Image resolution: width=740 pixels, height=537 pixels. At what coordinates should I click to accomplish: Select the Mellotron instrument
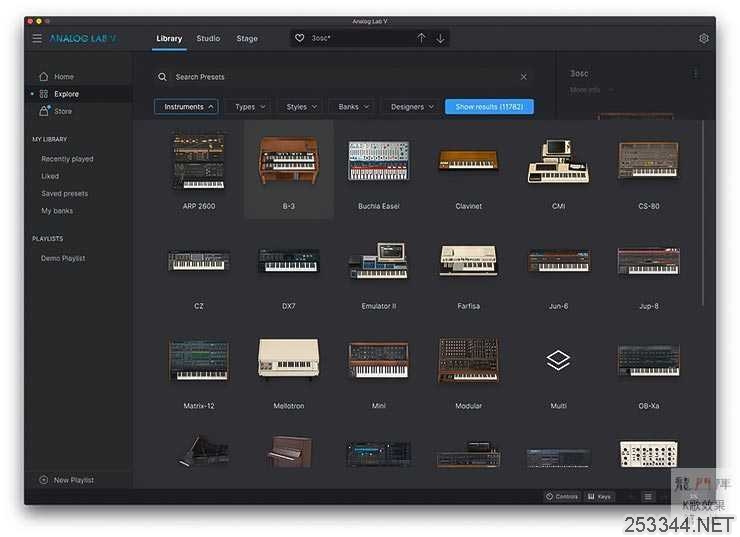[x=289, y=370]
